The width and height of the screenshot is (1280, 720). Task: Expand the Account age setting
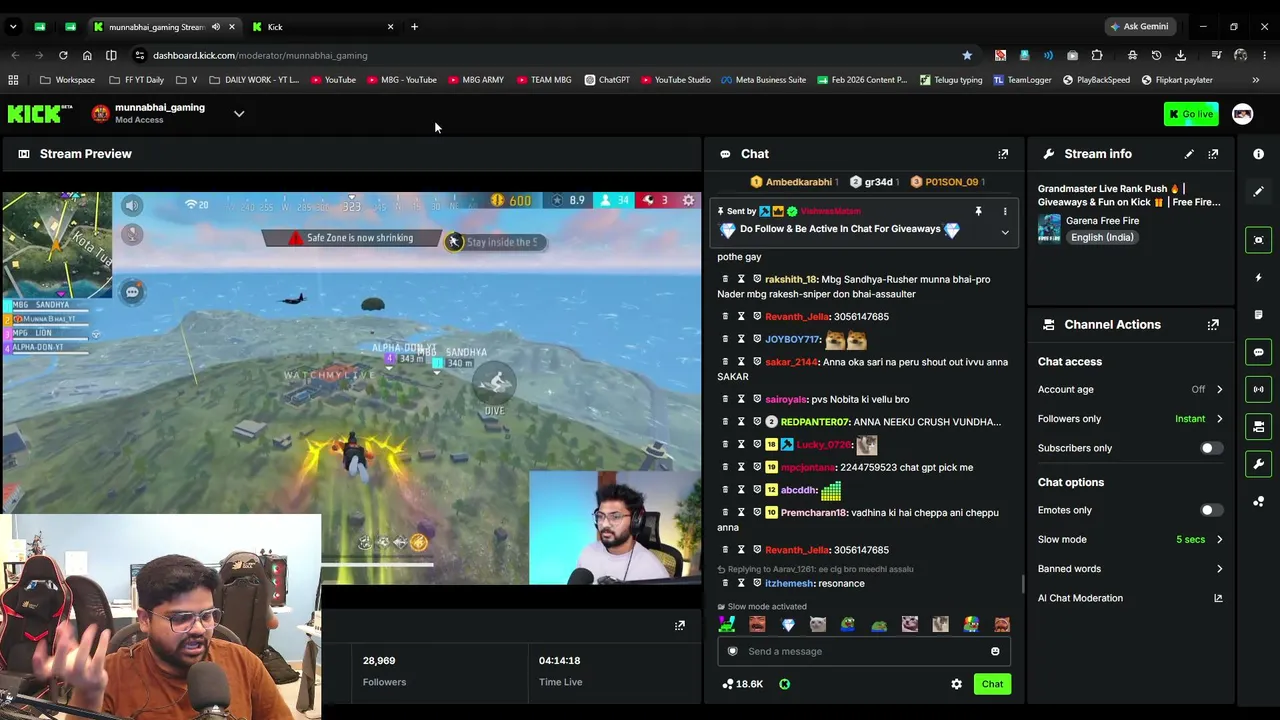pyautogui.click(x=1130, y=390)
